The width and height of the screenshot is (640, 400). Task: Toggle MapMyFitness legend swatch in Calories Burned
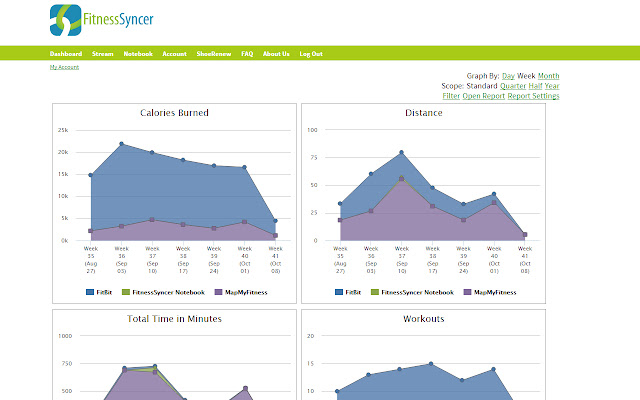point(218,292)
